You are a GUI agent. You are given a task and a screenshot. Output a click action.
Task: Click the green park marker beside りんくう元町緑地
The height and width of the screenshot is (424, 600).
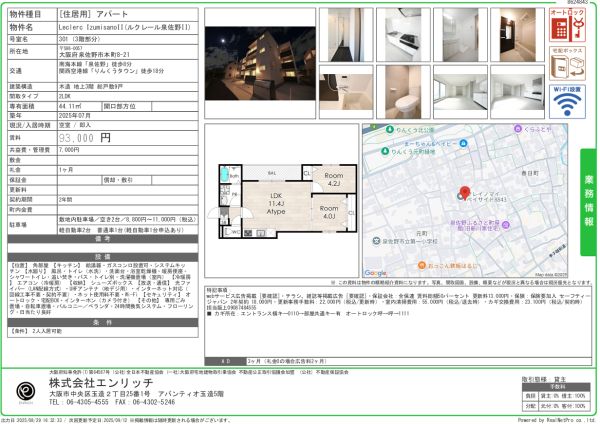385,151
